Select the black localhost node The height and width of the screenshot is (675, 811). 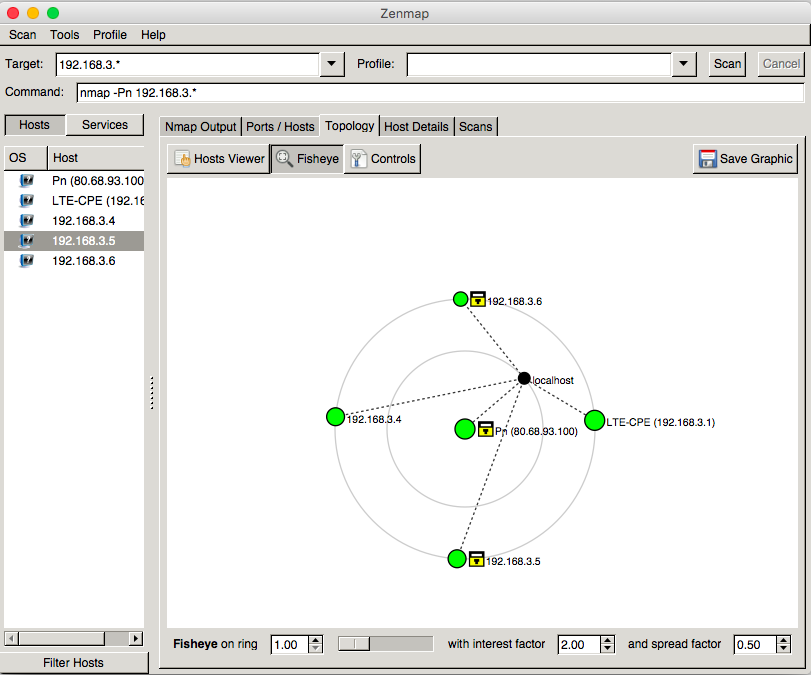pos(524,379)
